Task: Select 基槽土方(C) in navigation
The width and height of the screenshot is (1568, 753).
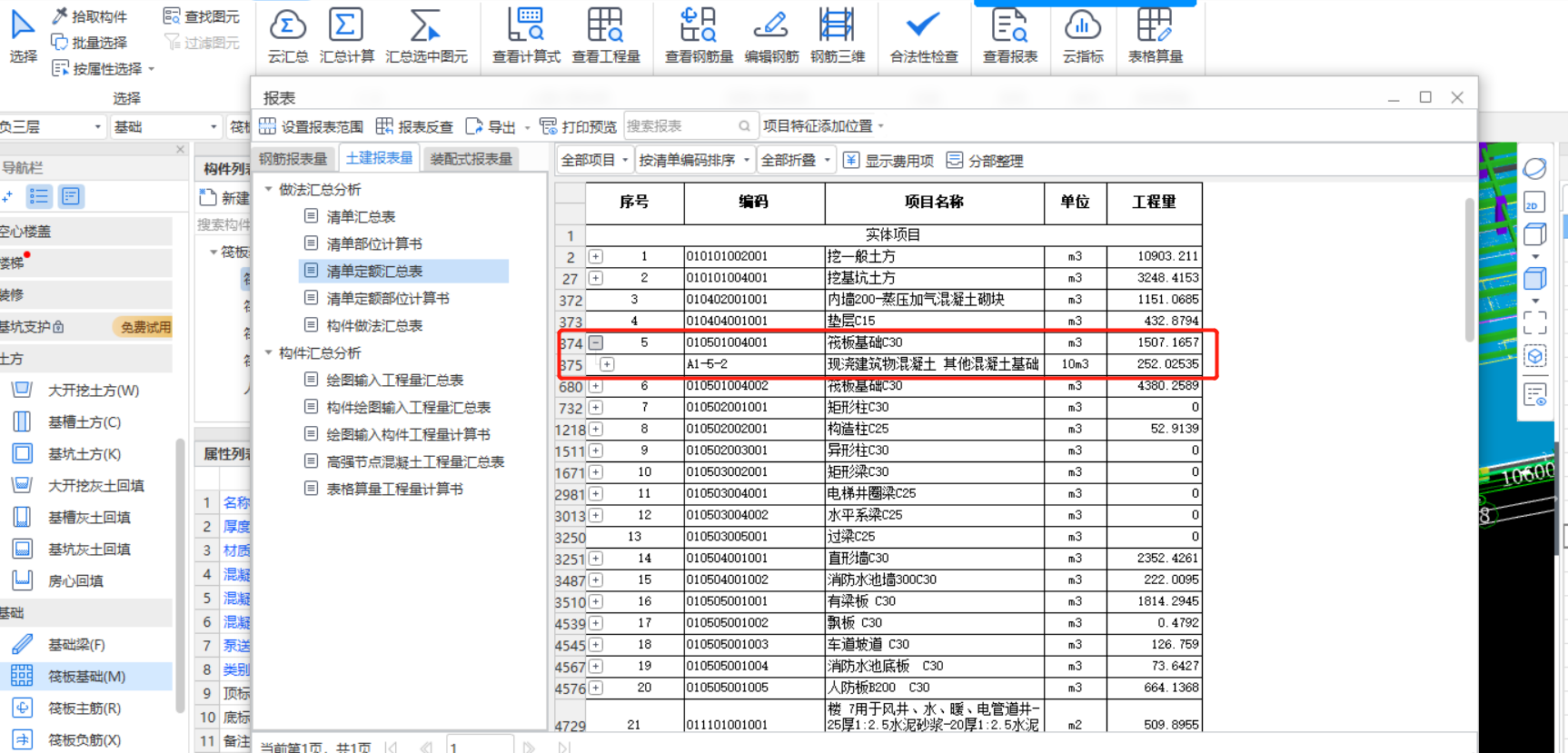Action: 84,422
